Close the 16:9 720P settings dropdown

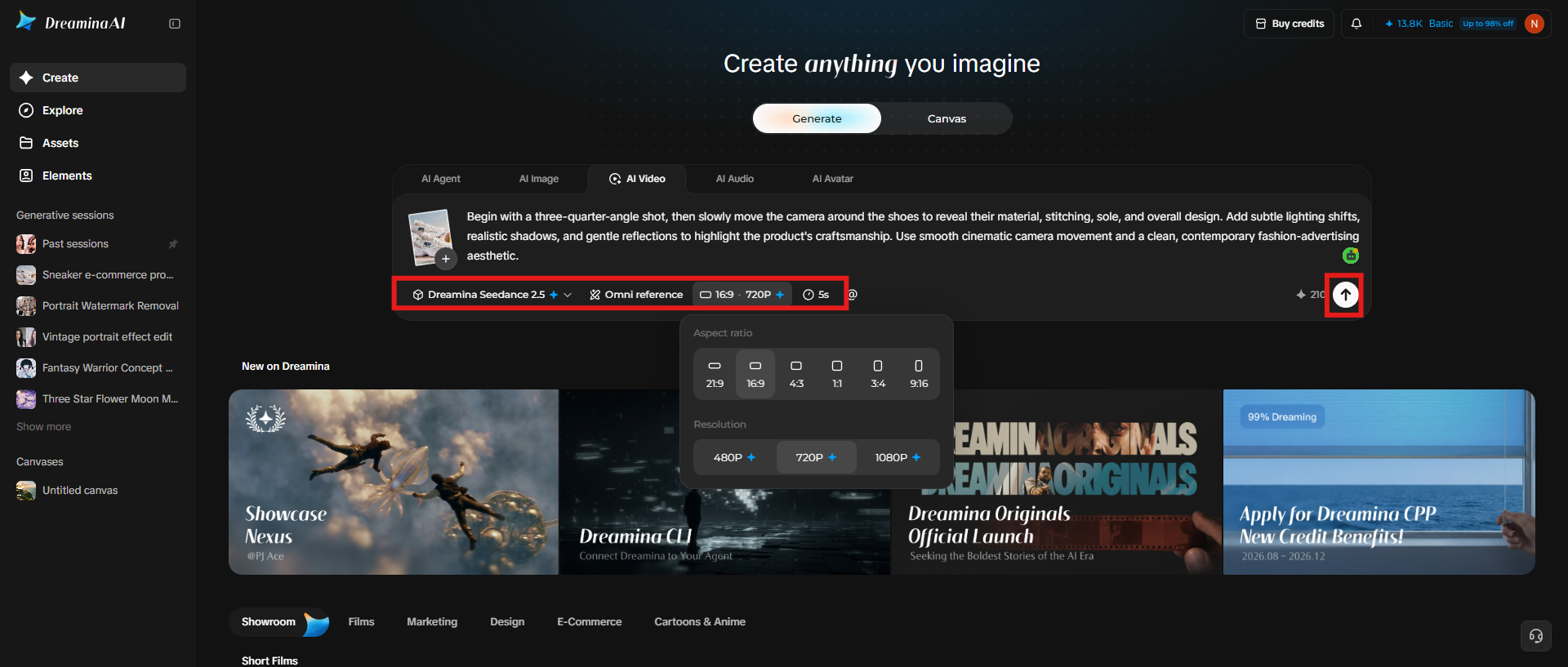(742, 295)
